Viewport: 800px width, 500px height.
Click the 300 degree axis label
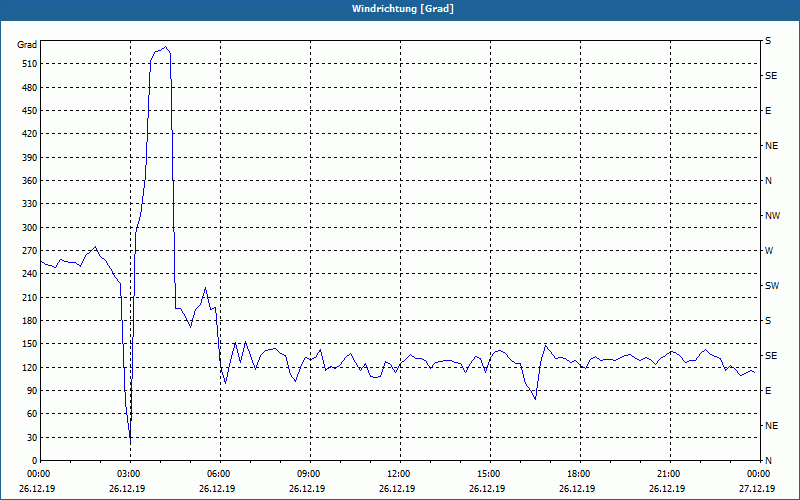coord(30,228)
